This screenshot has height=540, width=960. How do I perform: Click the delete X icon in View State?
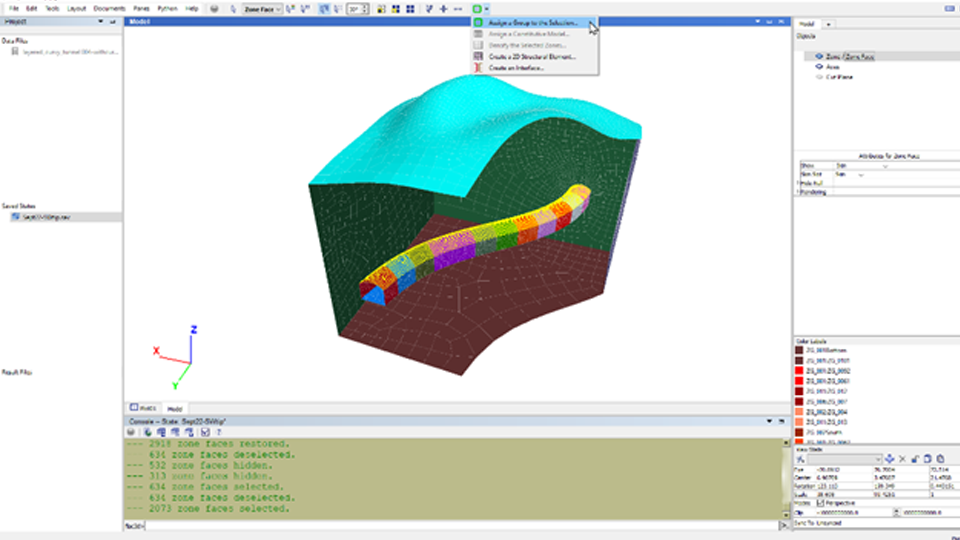(902, 459)
